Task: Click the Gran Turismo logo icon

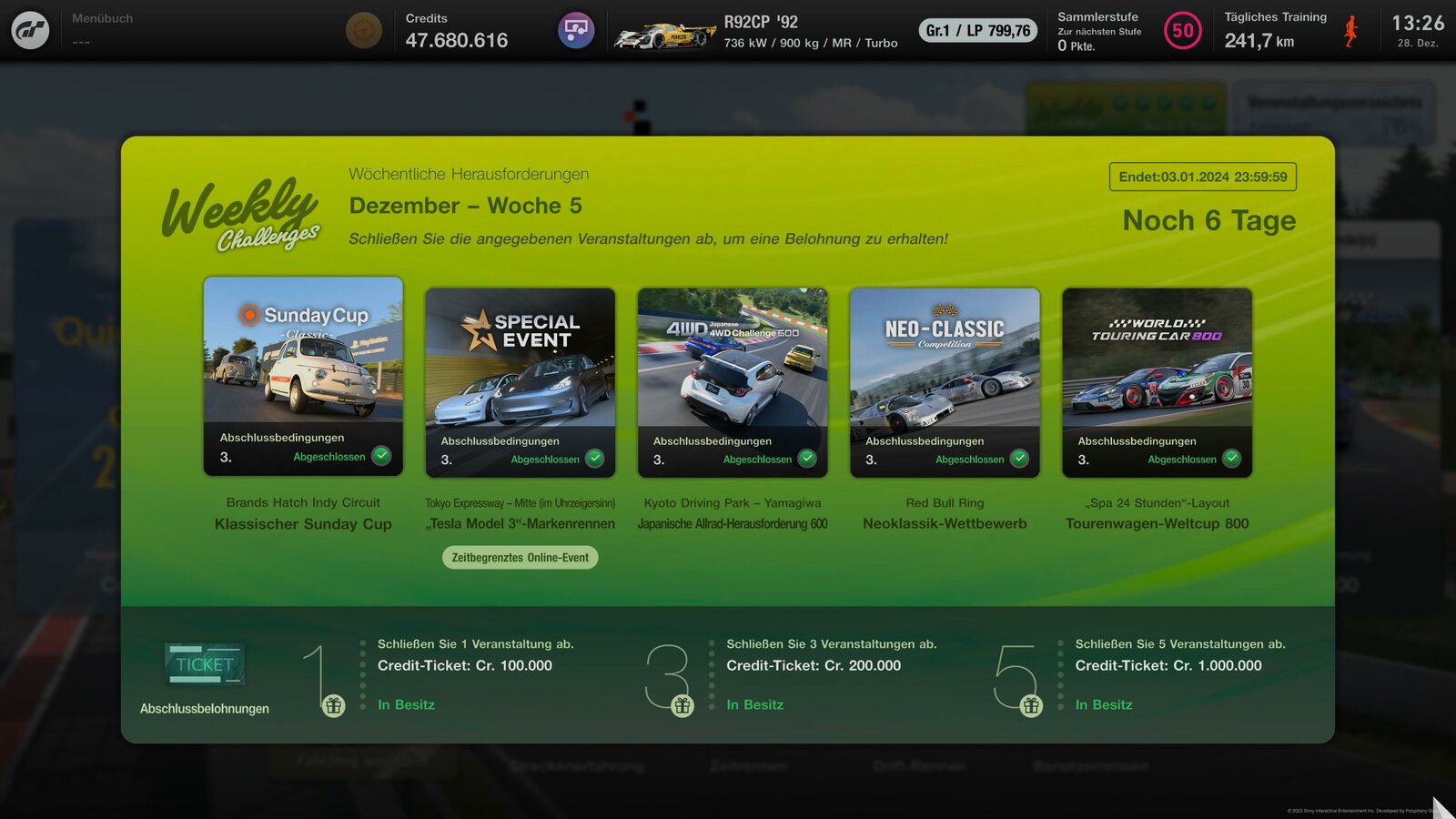Action: click(x=30, y=30)
